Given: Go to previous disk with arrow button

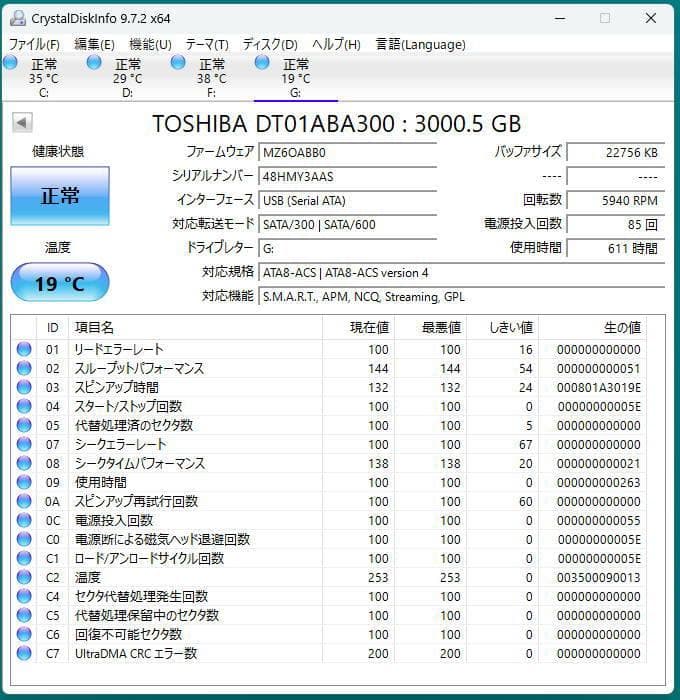Looking at the screenshot, I should pyautogui.click(x=22, y=123).
